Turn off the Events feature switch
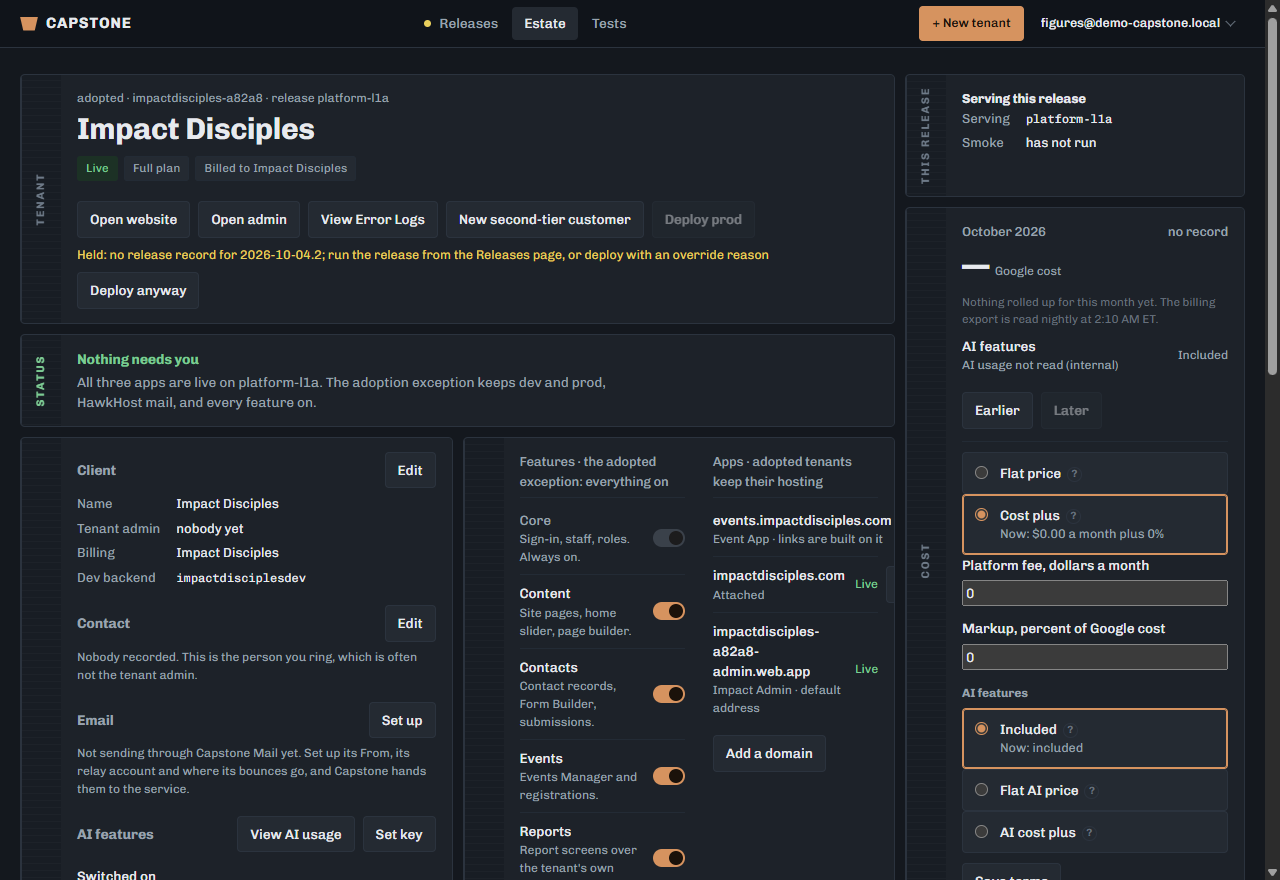Screen dimensions: 1280x880 click(669, 776)
